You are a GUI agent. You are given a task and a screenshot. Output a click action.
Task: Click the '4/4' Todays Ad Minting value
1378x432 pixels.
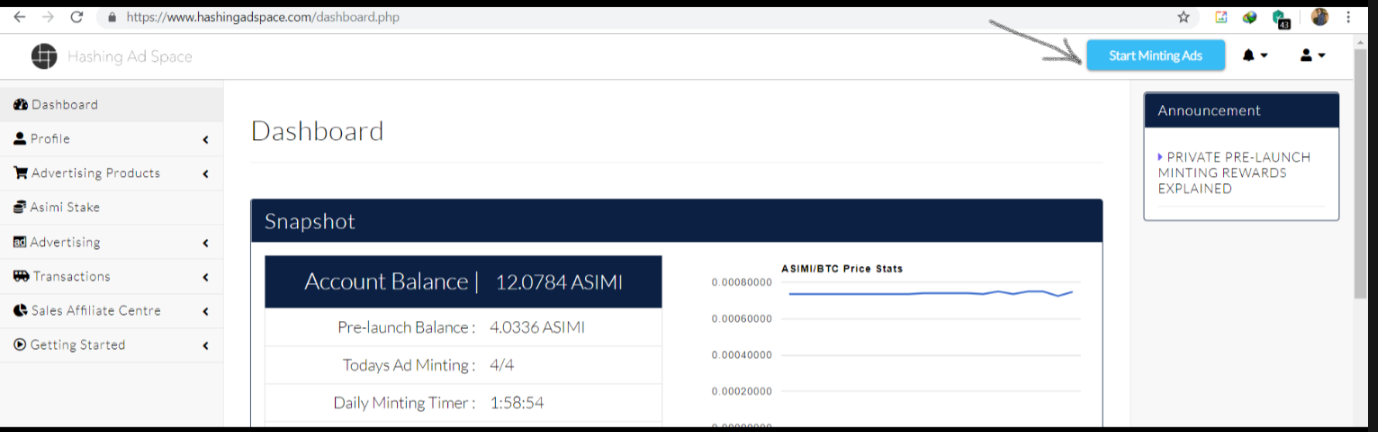503,366
